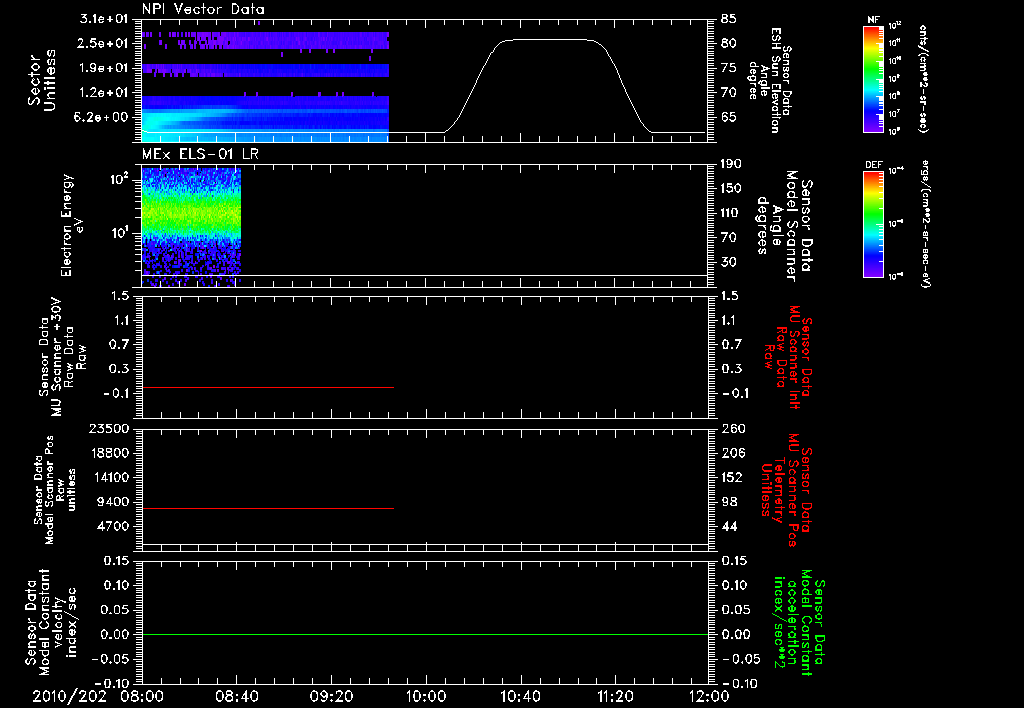Click the 'Electron Energy eV' axis label
Viewport: 1024px width, 708px height.
tap(72, 225)
